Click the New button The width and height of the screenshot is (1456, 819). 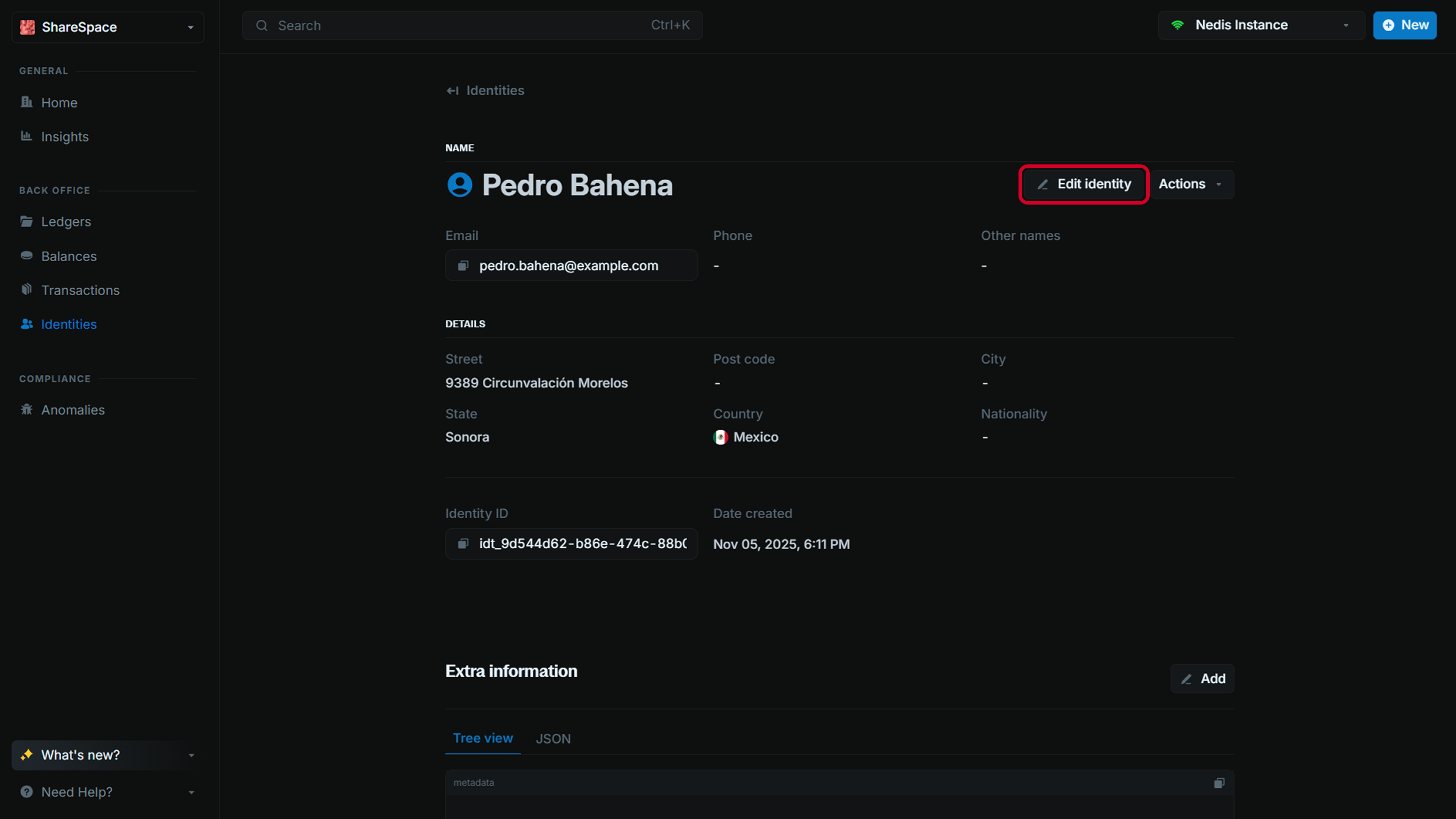coord(1405,25)
